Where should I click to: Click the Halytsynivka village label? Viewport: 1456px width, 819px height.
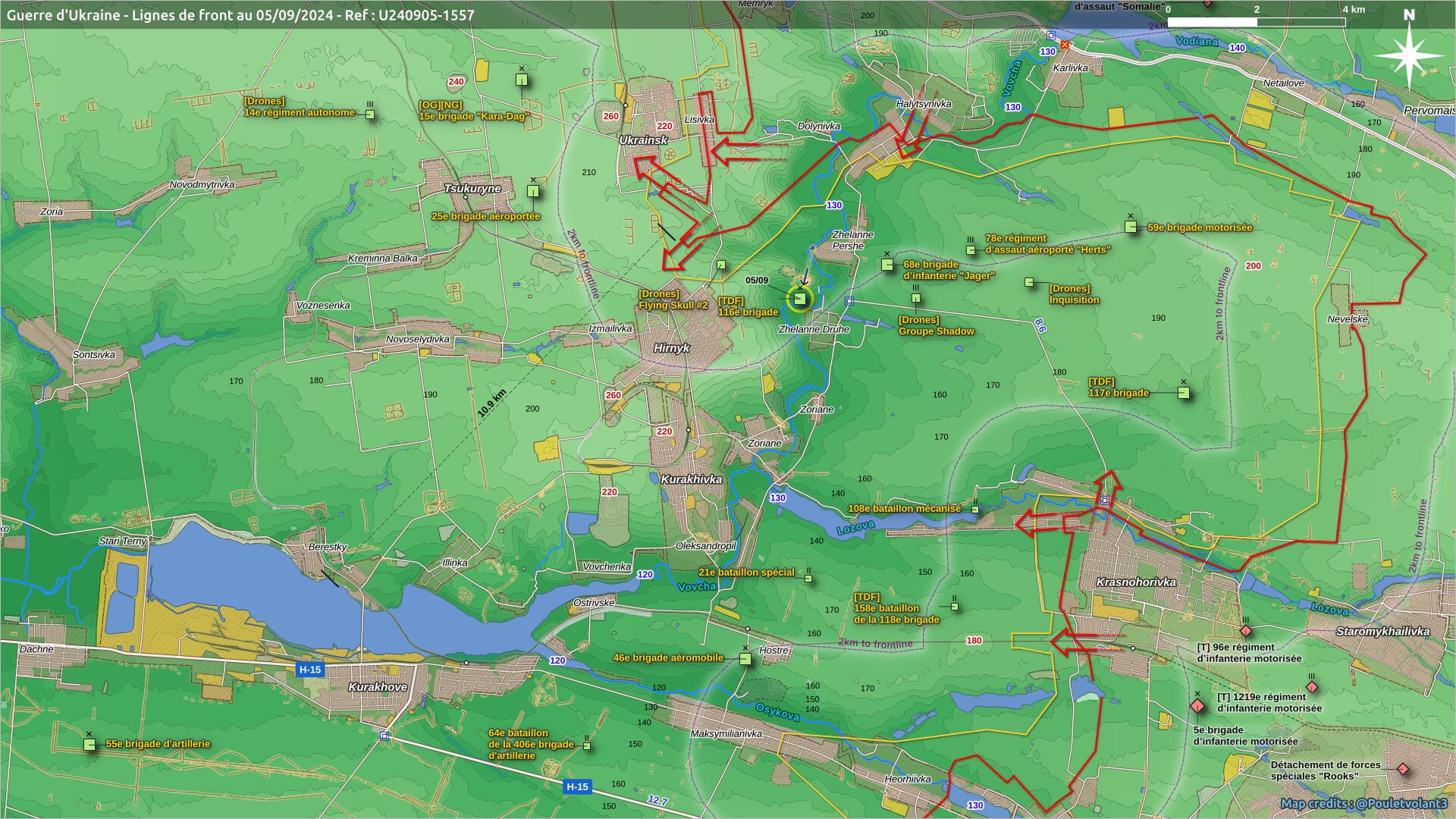click(924, 104)
